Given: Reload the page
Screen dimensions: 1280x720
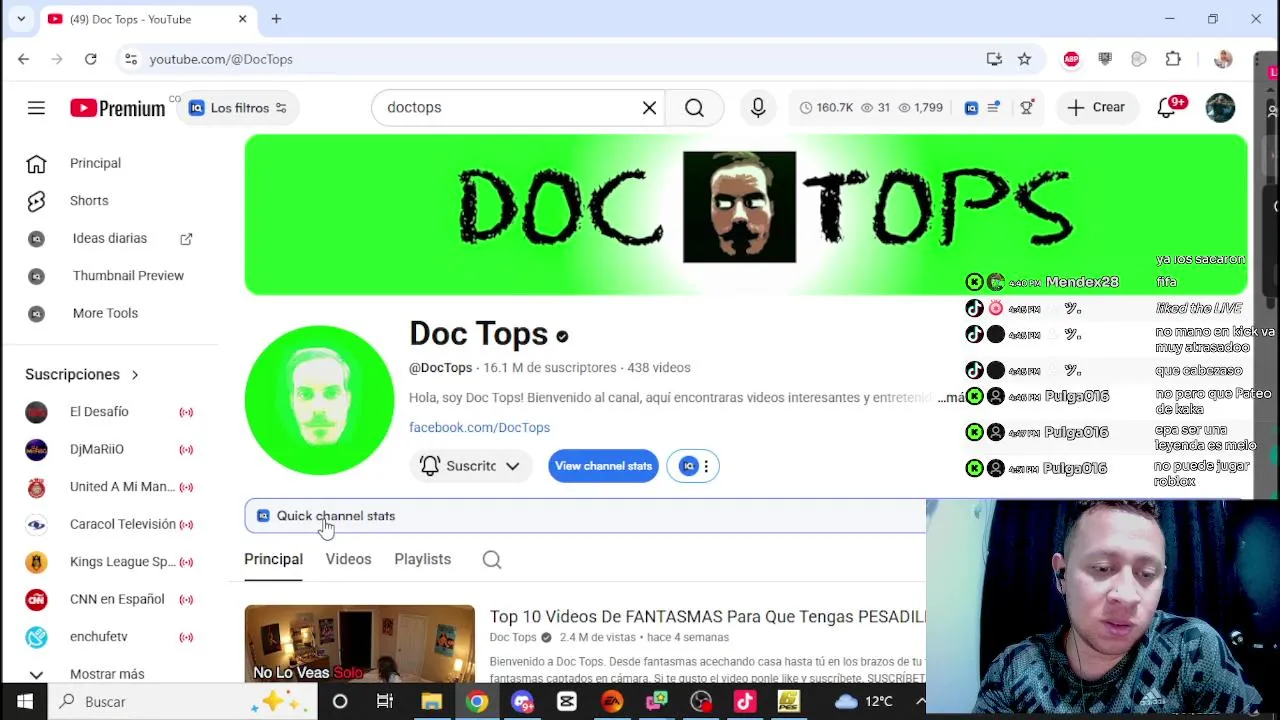Looking at the screenshot, I should [90, 59].
